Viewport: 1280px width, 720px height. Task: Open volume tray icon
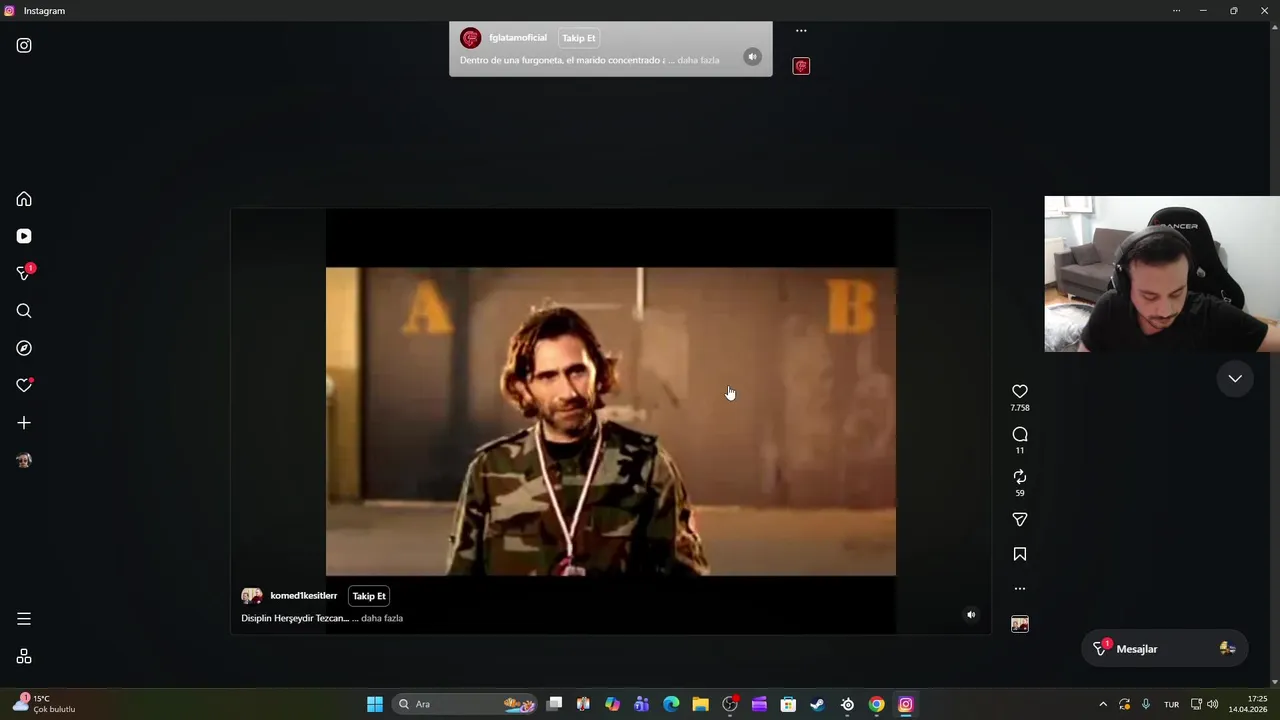point(1212,704)
